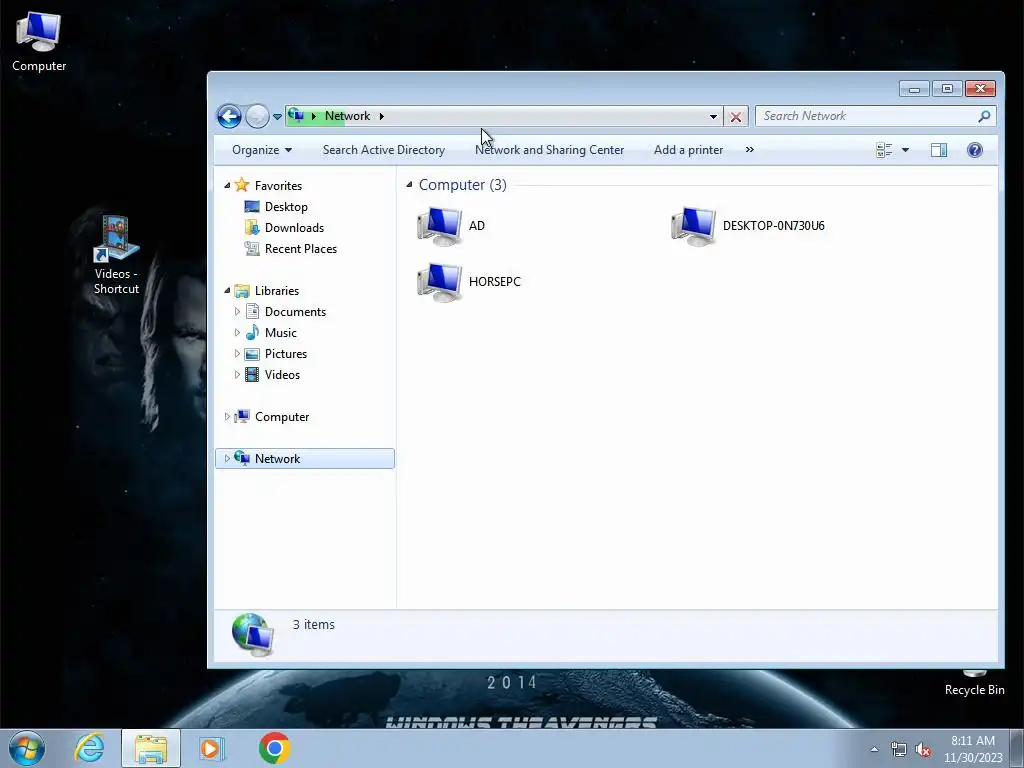
Task: Click the Videos - Shortcut desktop icon
Action: coord(116,255)
